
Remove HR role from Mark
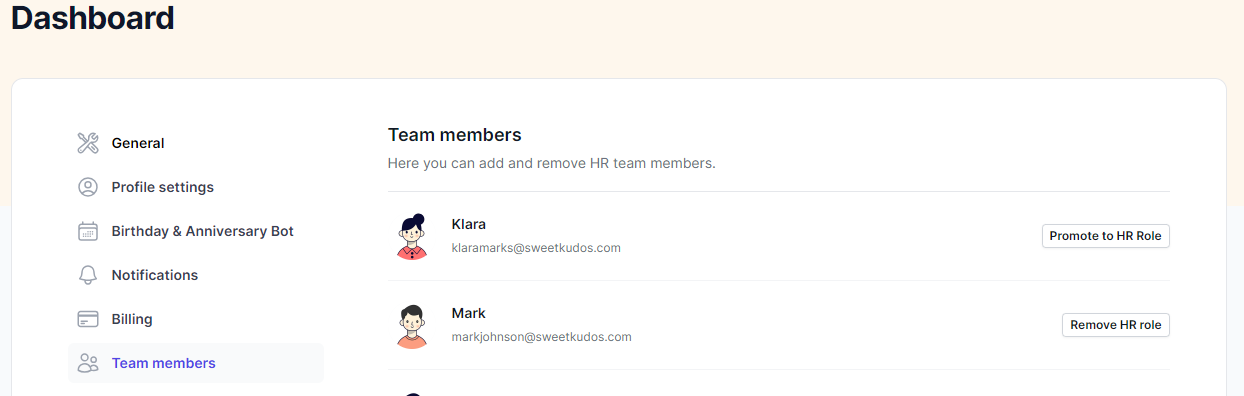tap(1115, 325)
